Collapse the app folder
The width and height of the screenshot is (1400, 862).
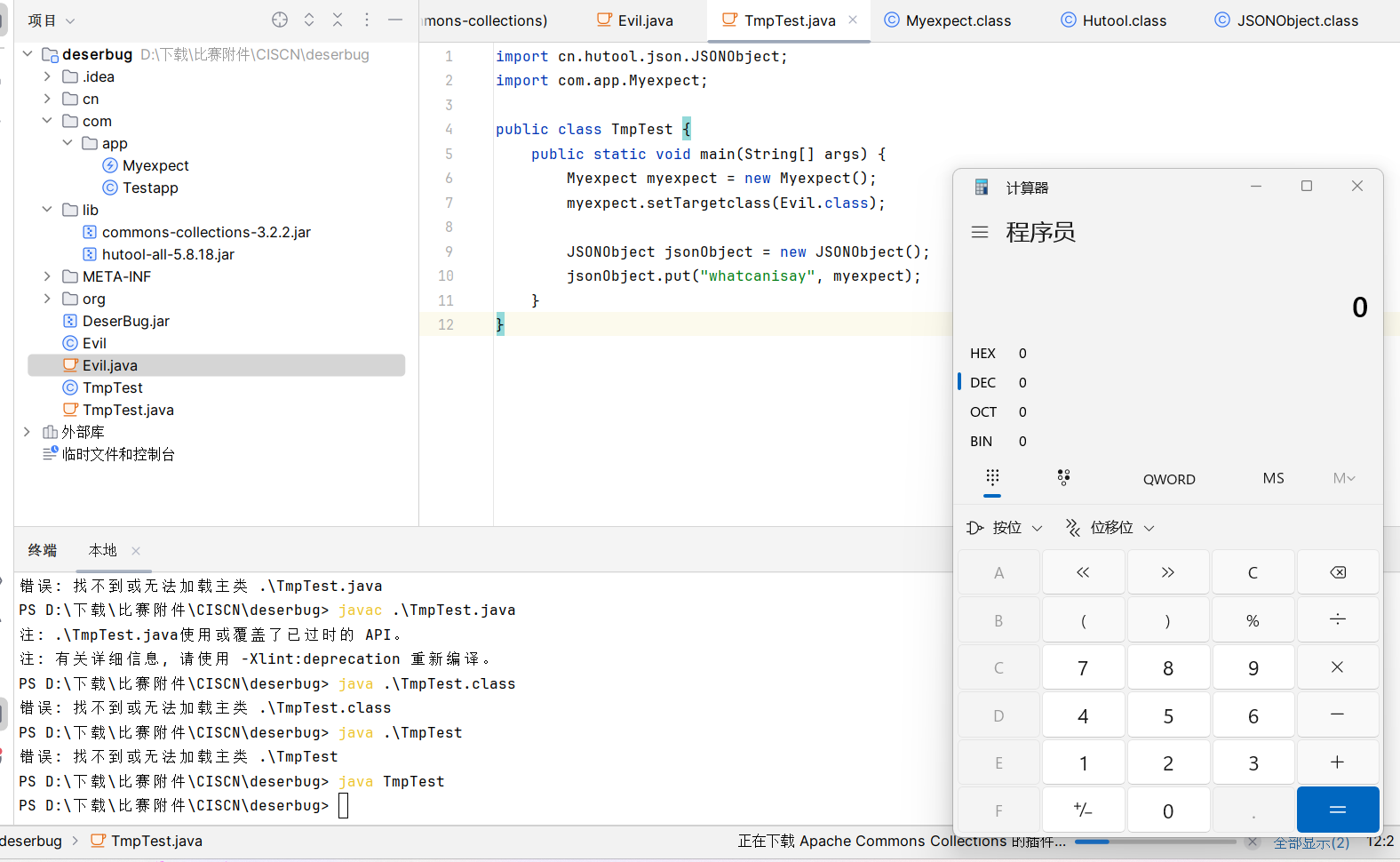click(x=68, y=143)
